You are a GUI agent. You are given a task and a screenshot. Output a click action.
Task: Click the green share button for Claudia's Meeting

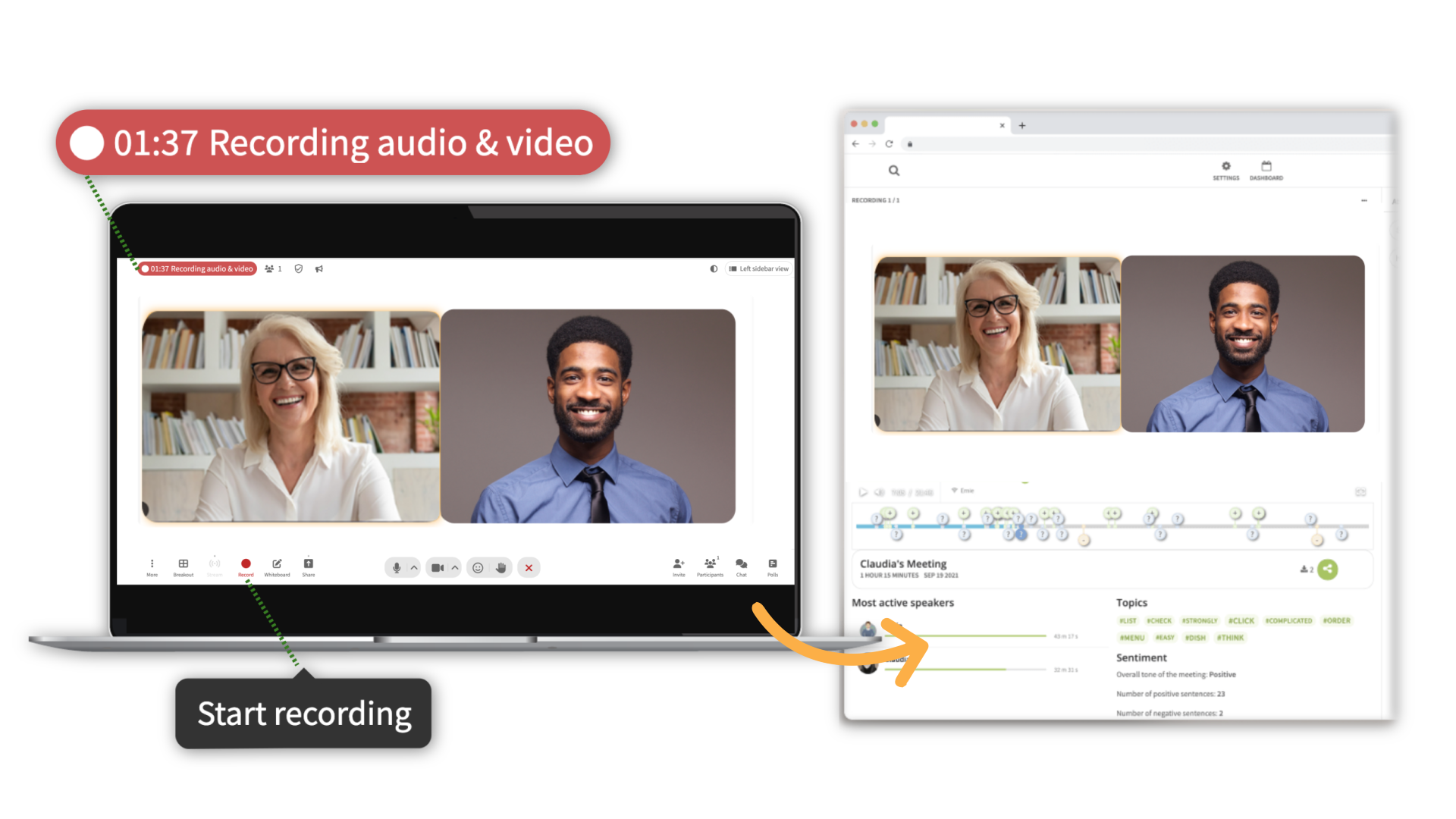coord(1327,569)
